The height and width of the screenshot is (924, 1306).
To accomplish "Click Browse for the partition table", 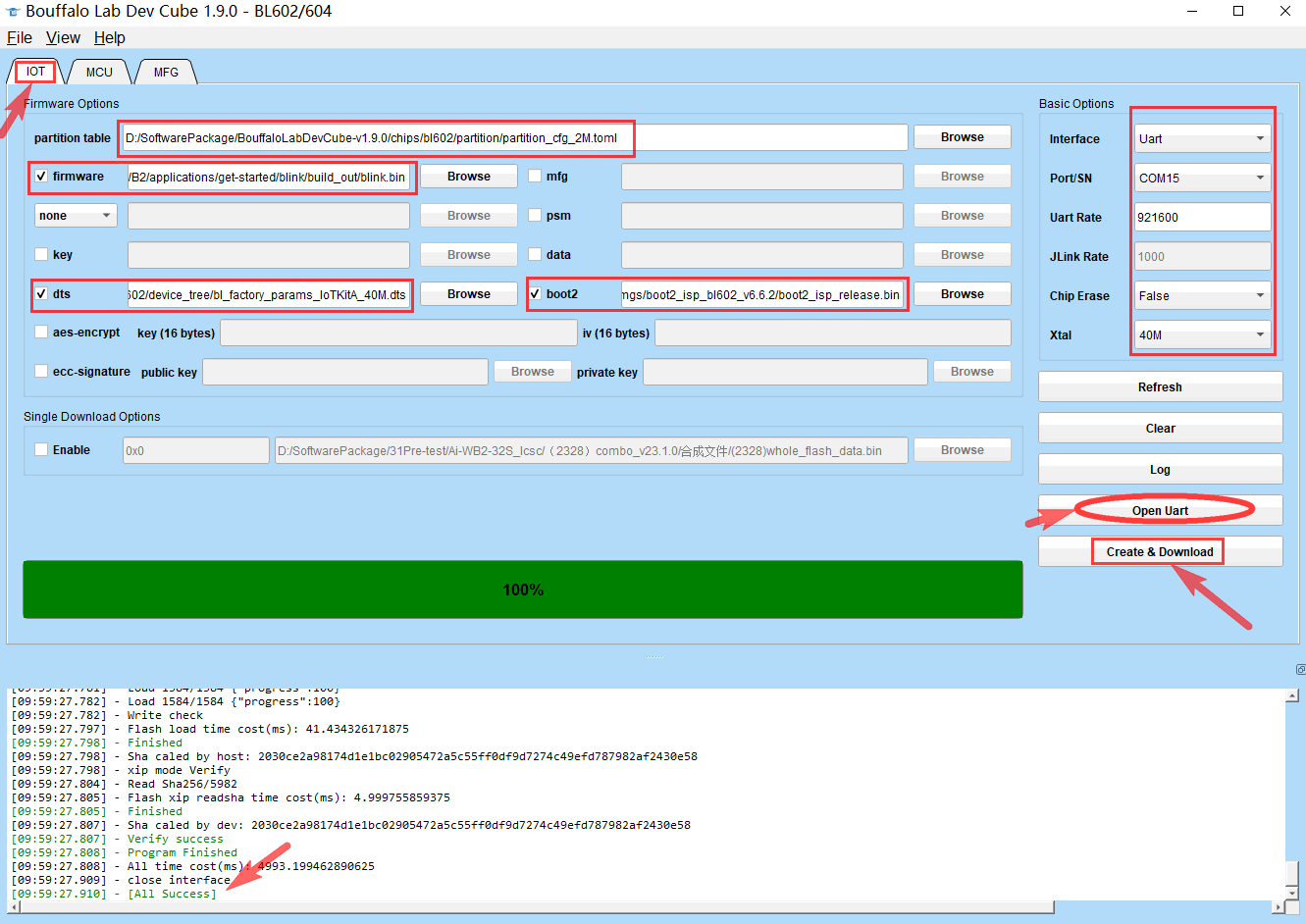I will 963,137.
